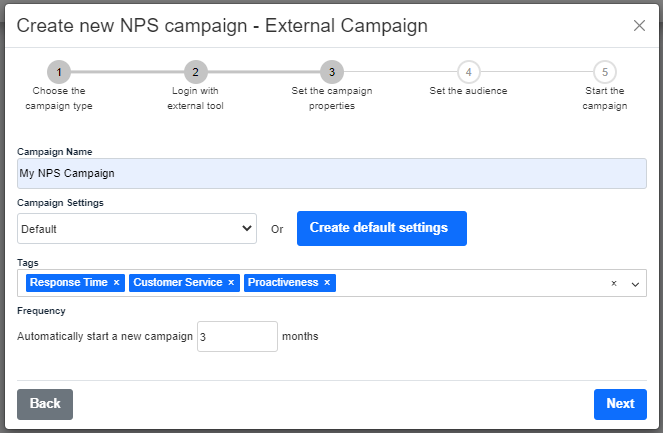663x433 pixels.
Task: Select step 3 circle in wizard
Action: [x=332, y=72]
